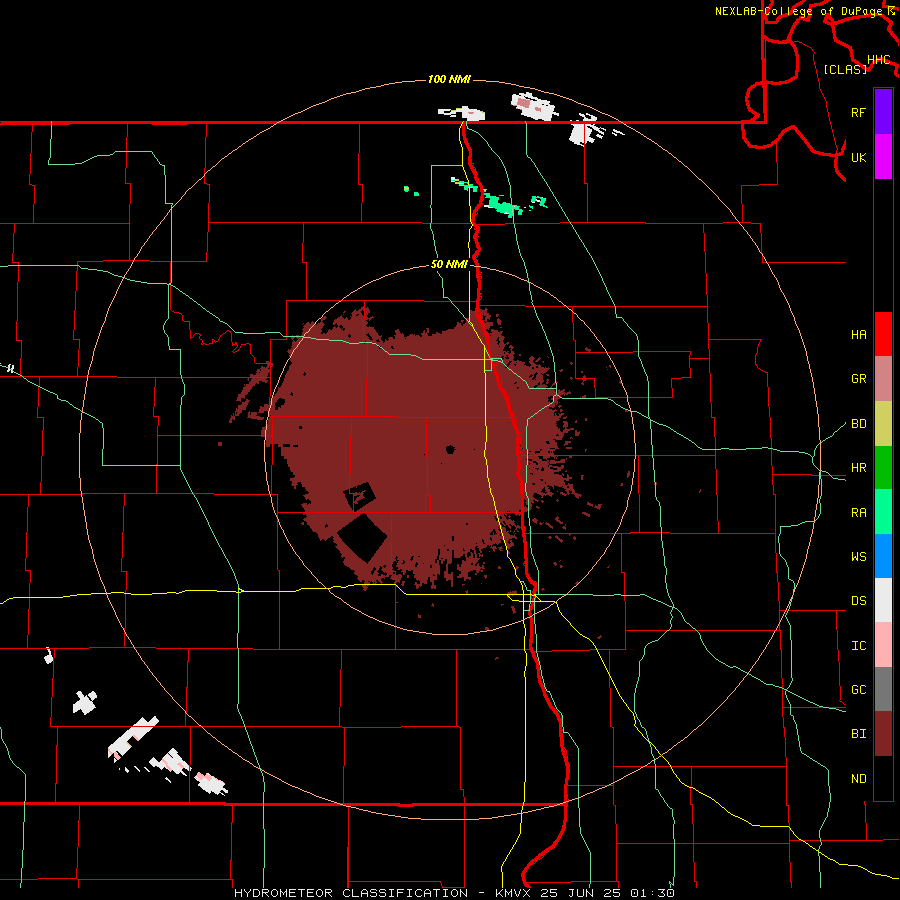Click the BD legend label
900x900 pixels.
pos(858,424)
